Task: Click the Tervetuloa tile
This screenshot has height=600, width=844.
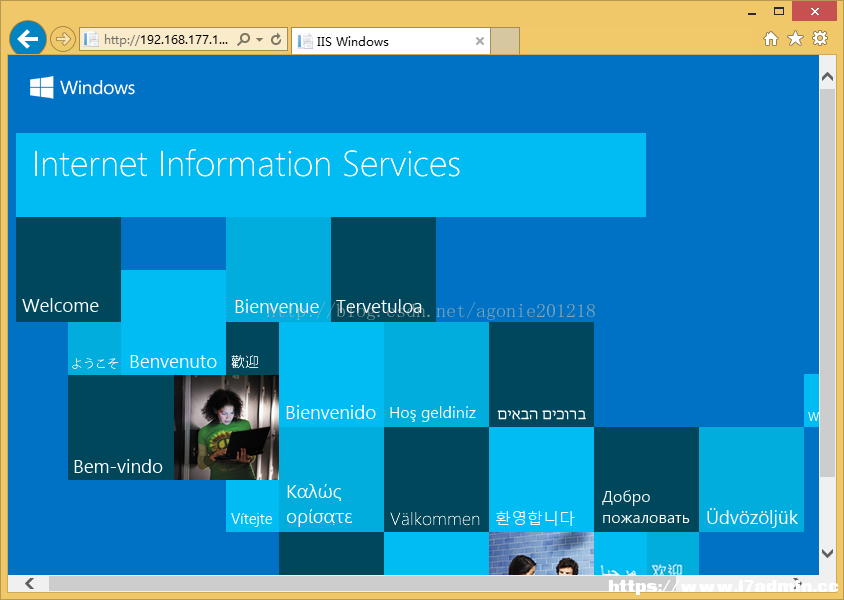Action: (383, 270)
